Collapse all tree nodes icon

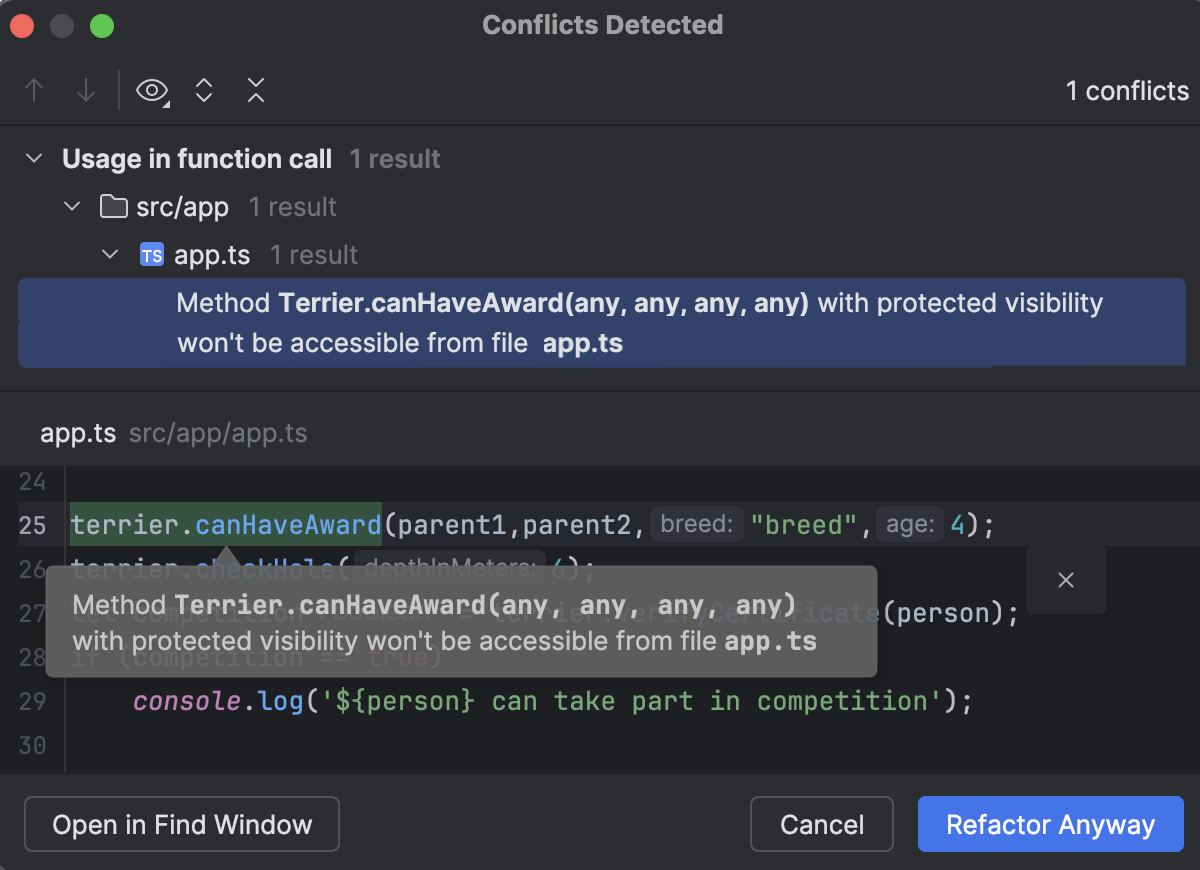click(256, 91)
